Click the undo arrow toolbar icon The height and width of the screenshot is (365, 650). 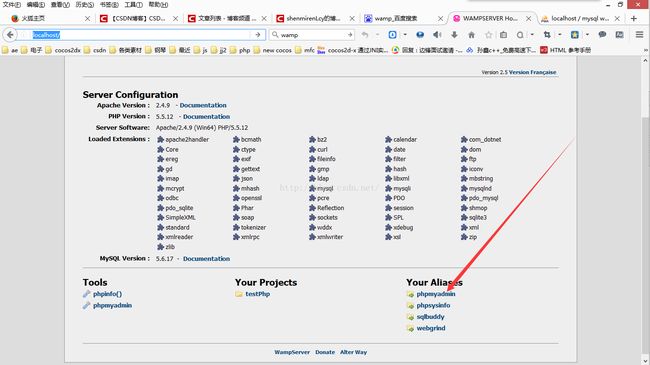[x=365, y=35]
